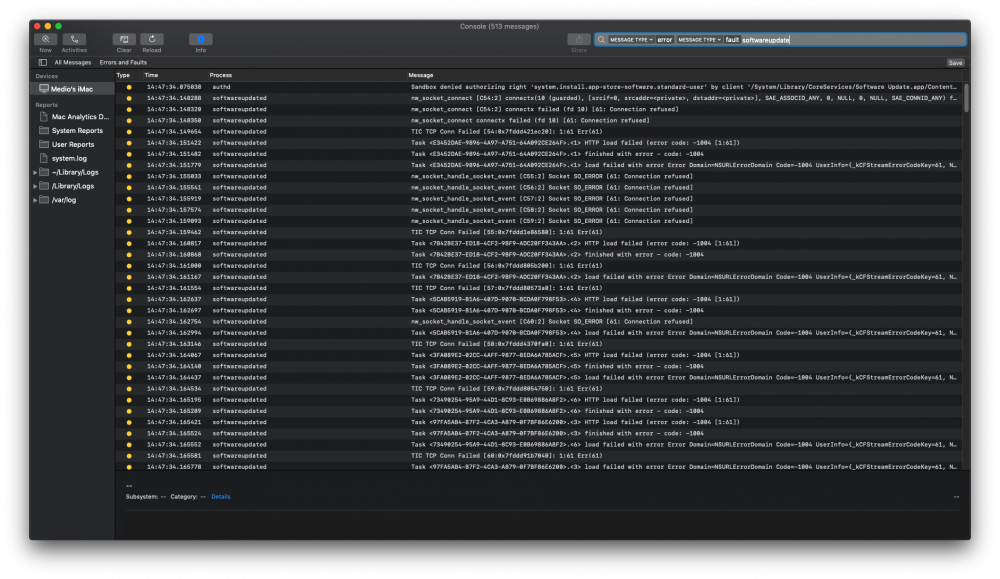Save the search with the Save button
1000x579 pixels.
(x=955, y=62)
